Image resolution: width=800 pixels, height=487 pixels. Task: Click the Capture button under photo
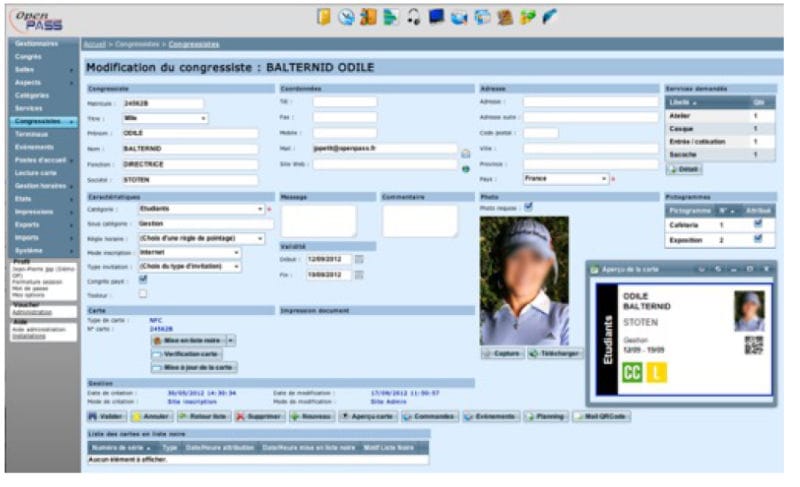502,353
